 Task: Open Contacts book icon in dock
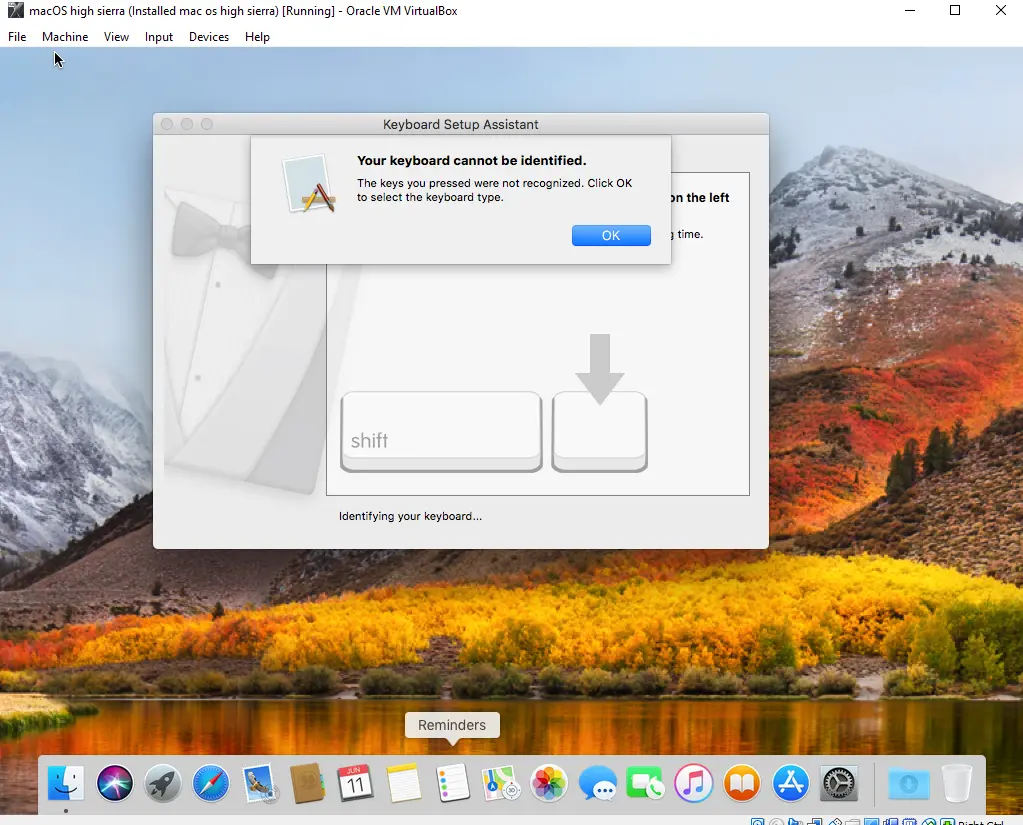[307, 783]
